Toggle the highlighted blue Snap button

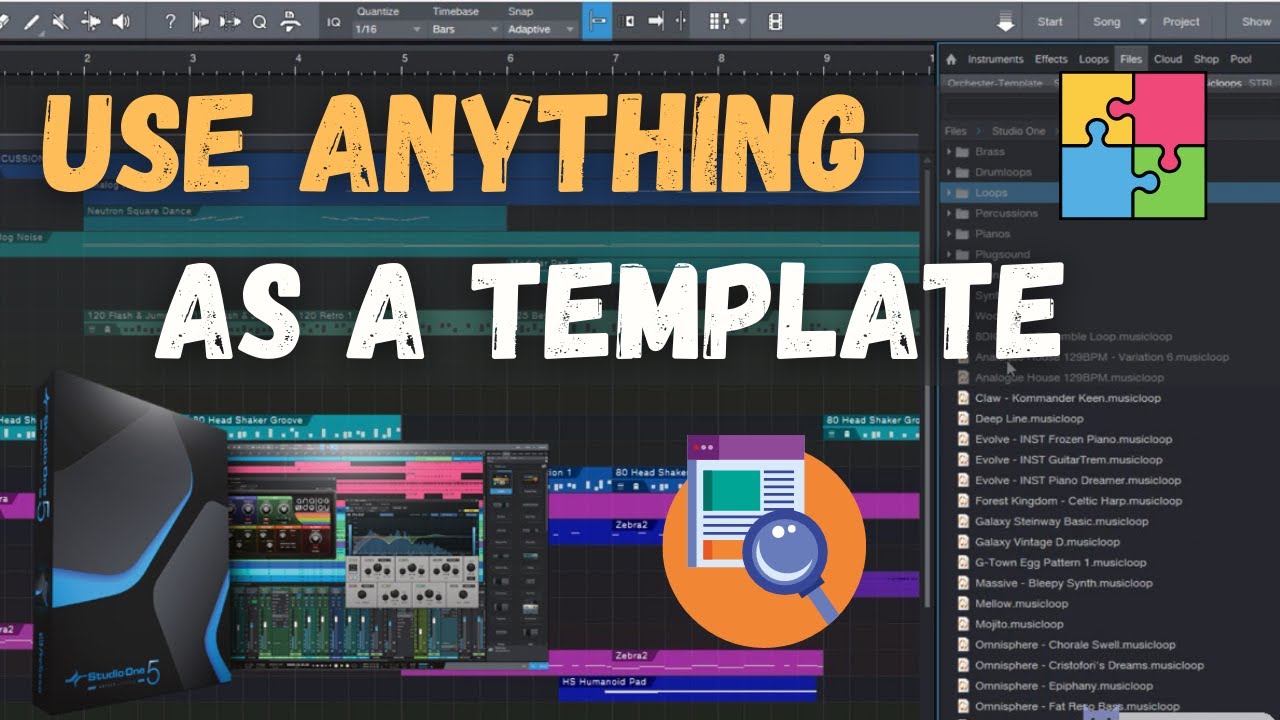pos(597,21)
